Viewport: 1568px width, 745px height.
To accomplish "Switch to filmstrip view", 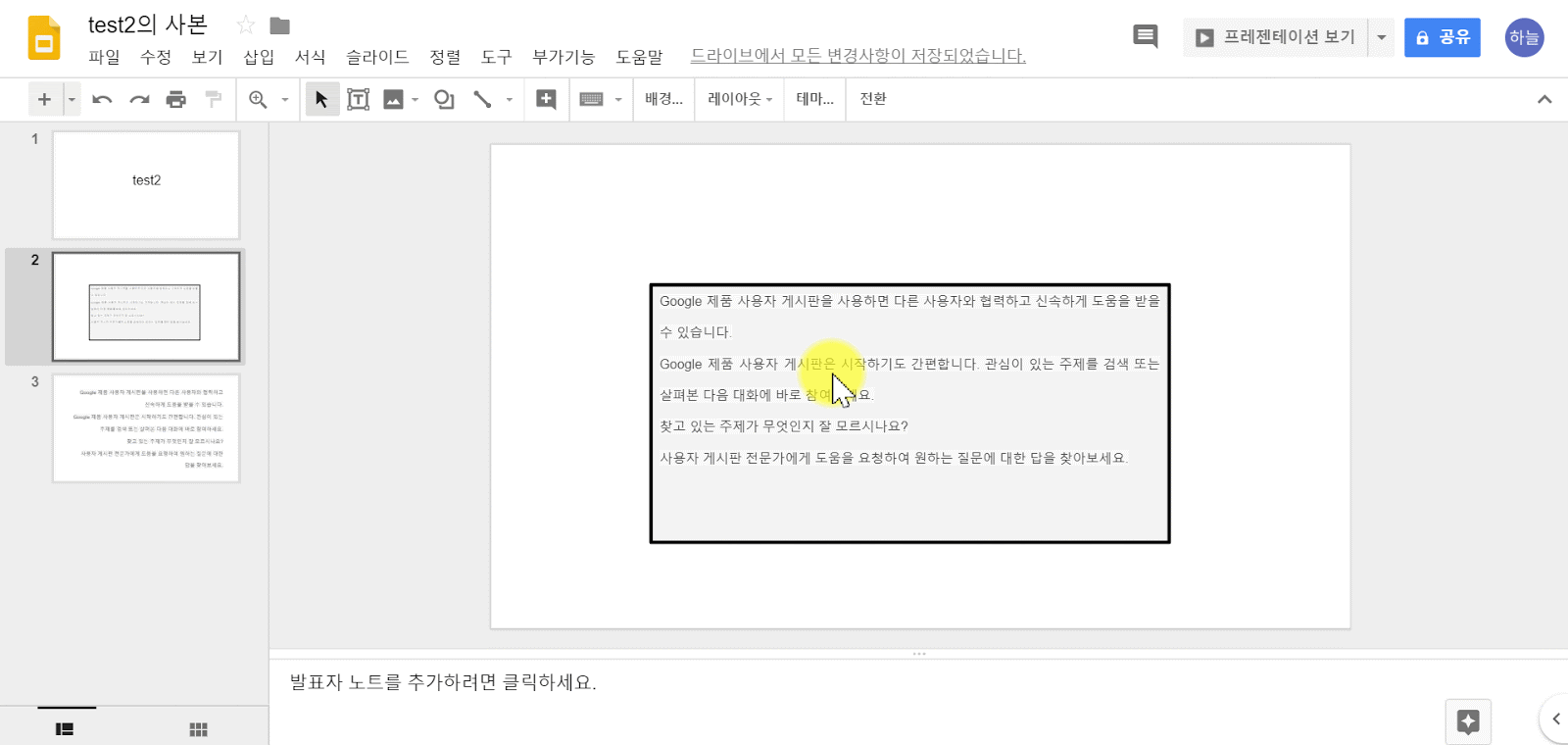I will point(65,728).
